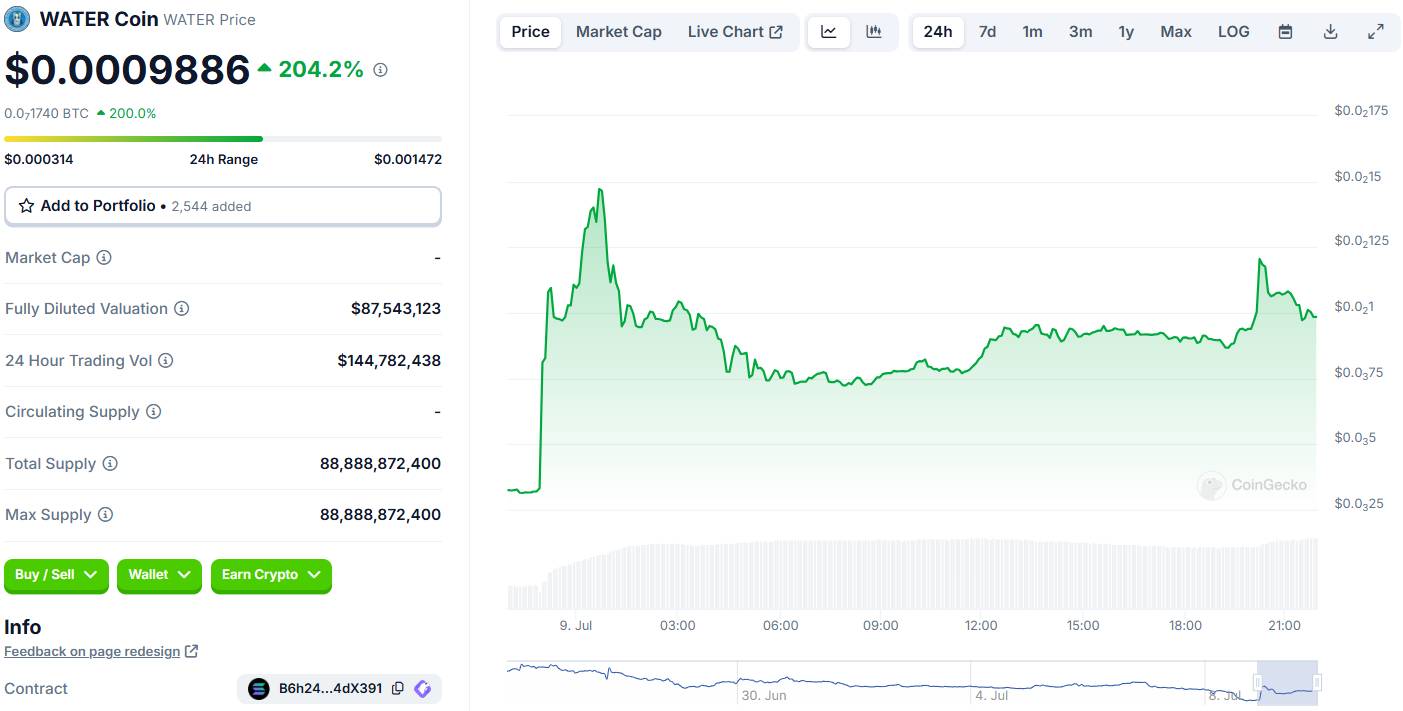Click the purple icon next to contract copy
1403x711 pixels.
tap(423, 689)
